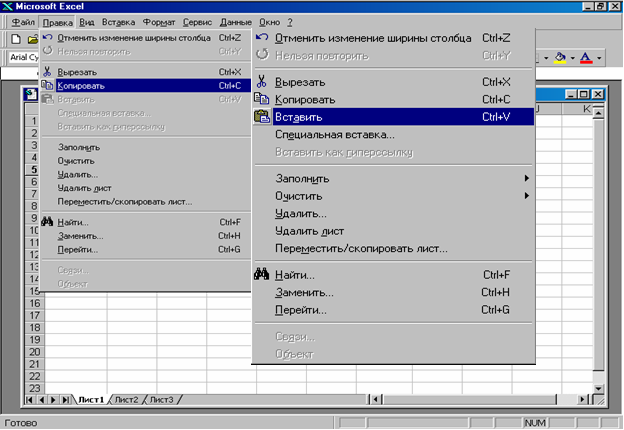
Task: Click the font color A button with red bar
Action: point(586,58)
